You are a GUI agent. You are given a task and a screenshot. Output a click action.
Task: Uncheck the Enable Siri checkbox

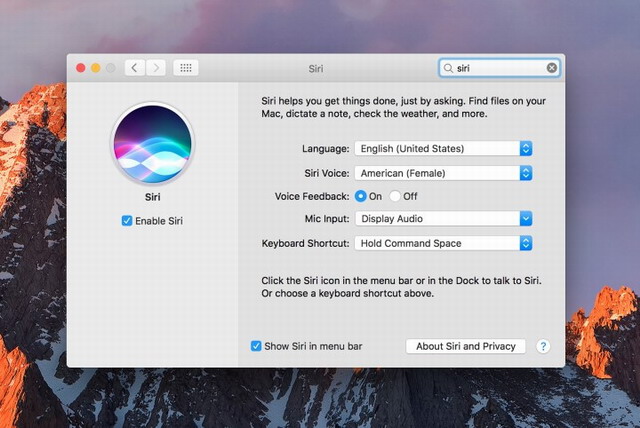coord(127,220)
